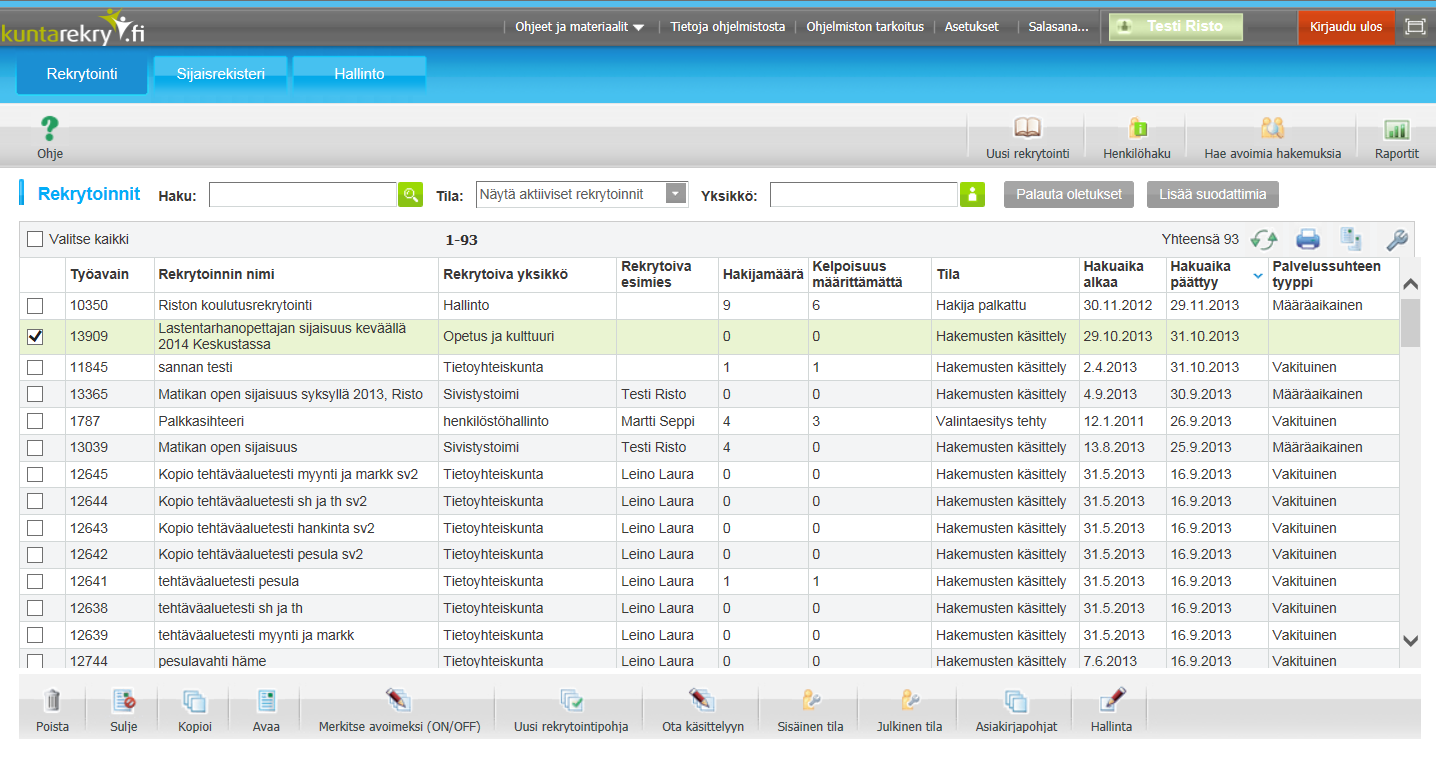Open Tietoja ohjelmistosta

coord(728,27)
